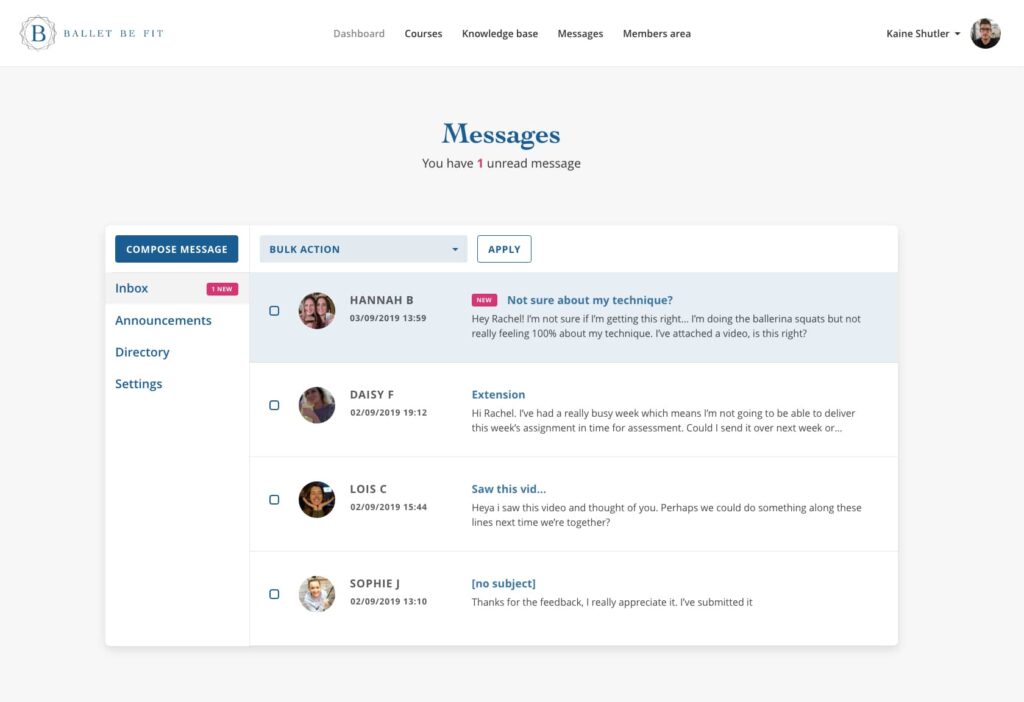This screenshot has width=1024, height=702.
Task: Open the message titled Extension
Action: coord(498,394)
